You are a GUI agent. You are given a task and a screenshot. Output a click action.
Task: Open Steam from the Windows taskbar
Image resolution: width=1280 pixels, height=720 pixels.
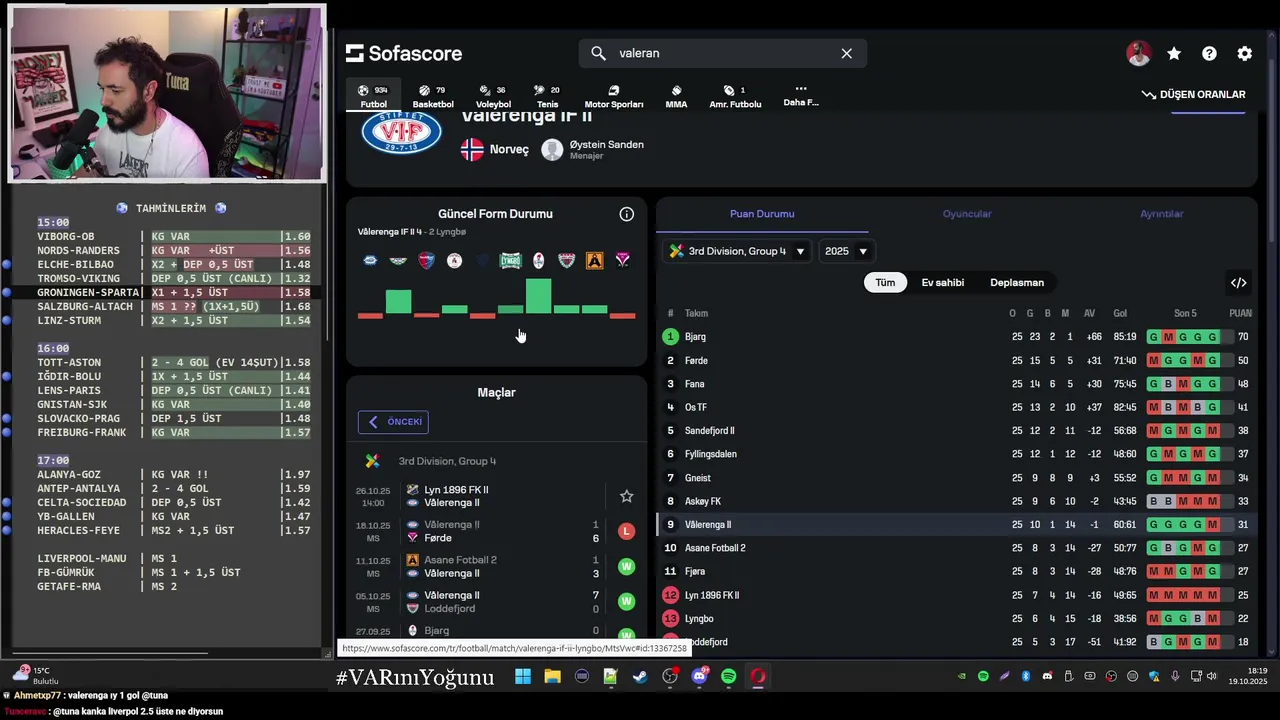pyautogui.click(x=640, y=677)
